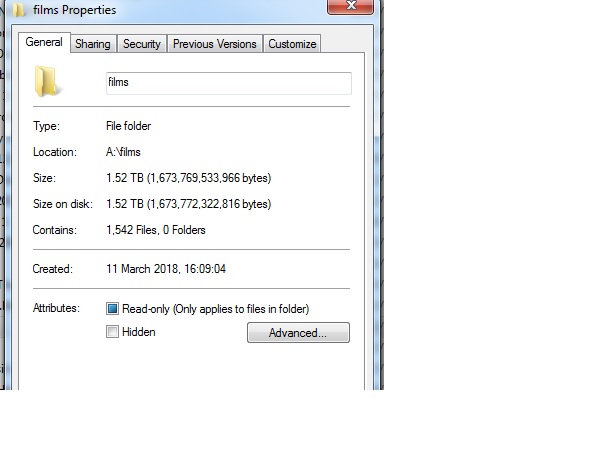Enable the Hidden attribute checkbox
Viewport: 614px width, 460px height.
112,332
